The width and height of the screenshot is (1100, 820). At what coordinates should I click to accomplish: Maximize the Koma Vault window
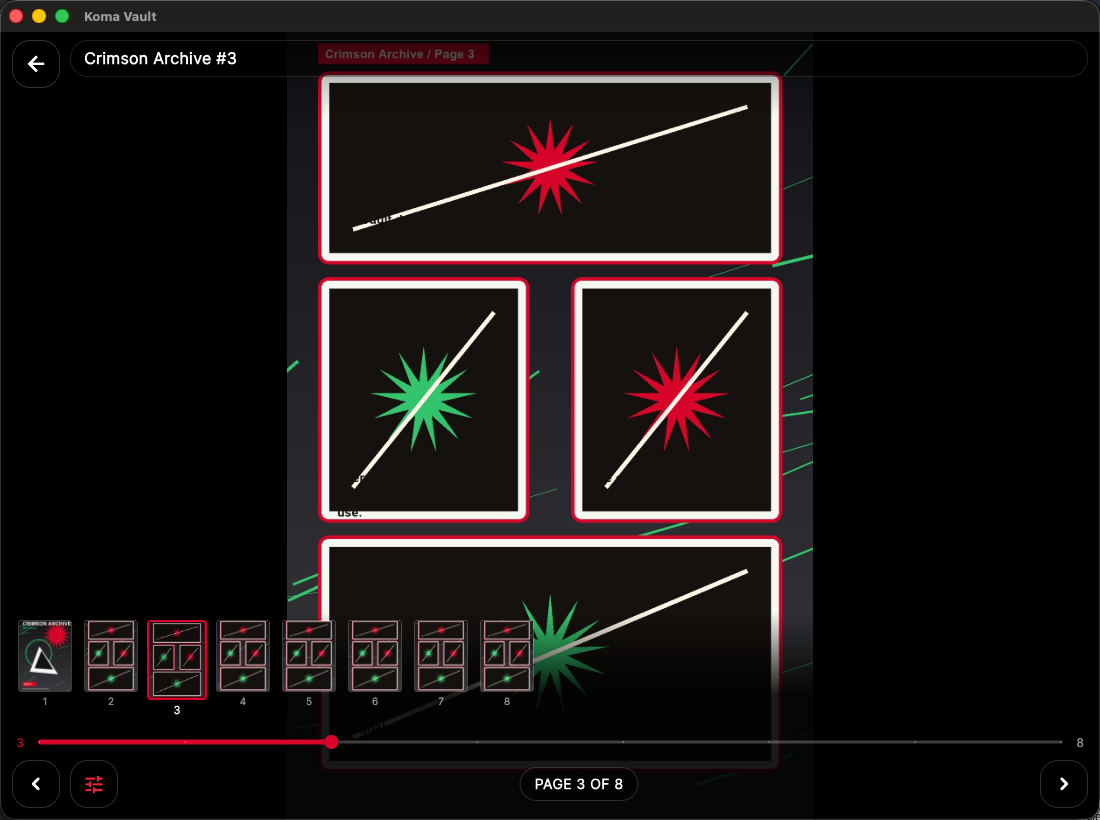[x=62, y=16]
